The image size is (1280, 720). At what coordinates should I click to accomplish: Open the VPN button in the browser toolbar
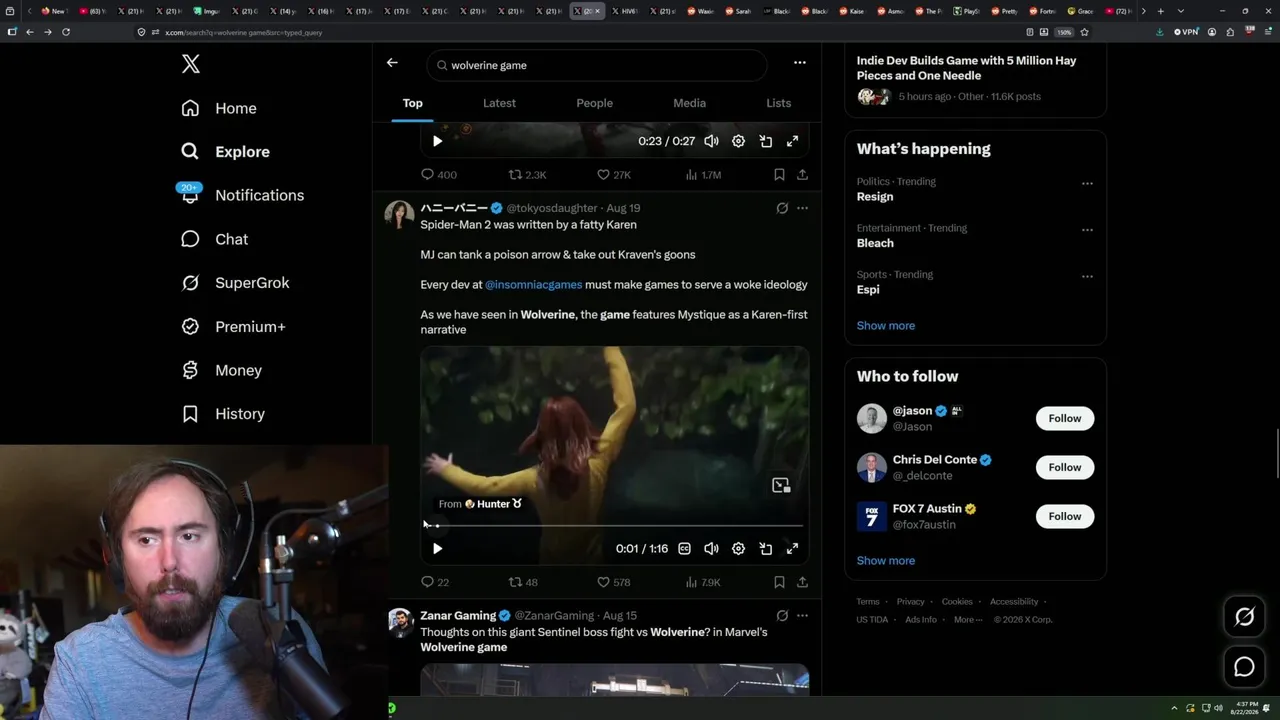tap(1186, 32)
